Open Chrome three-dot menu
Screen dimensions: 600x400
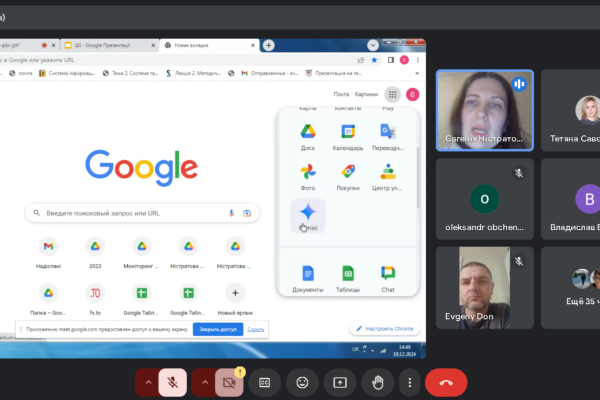click(418, 60)
